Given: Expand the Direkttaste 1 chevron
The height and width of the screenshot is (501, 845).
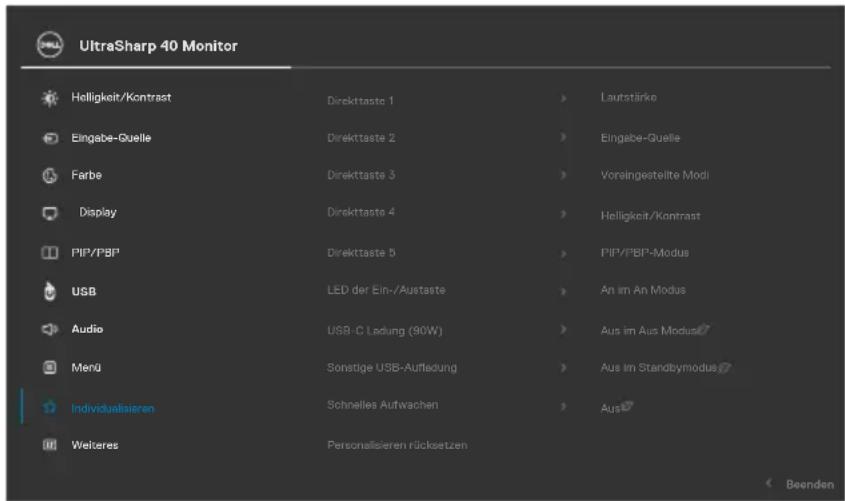Looking at the screenshot, I should click(563, 99).
